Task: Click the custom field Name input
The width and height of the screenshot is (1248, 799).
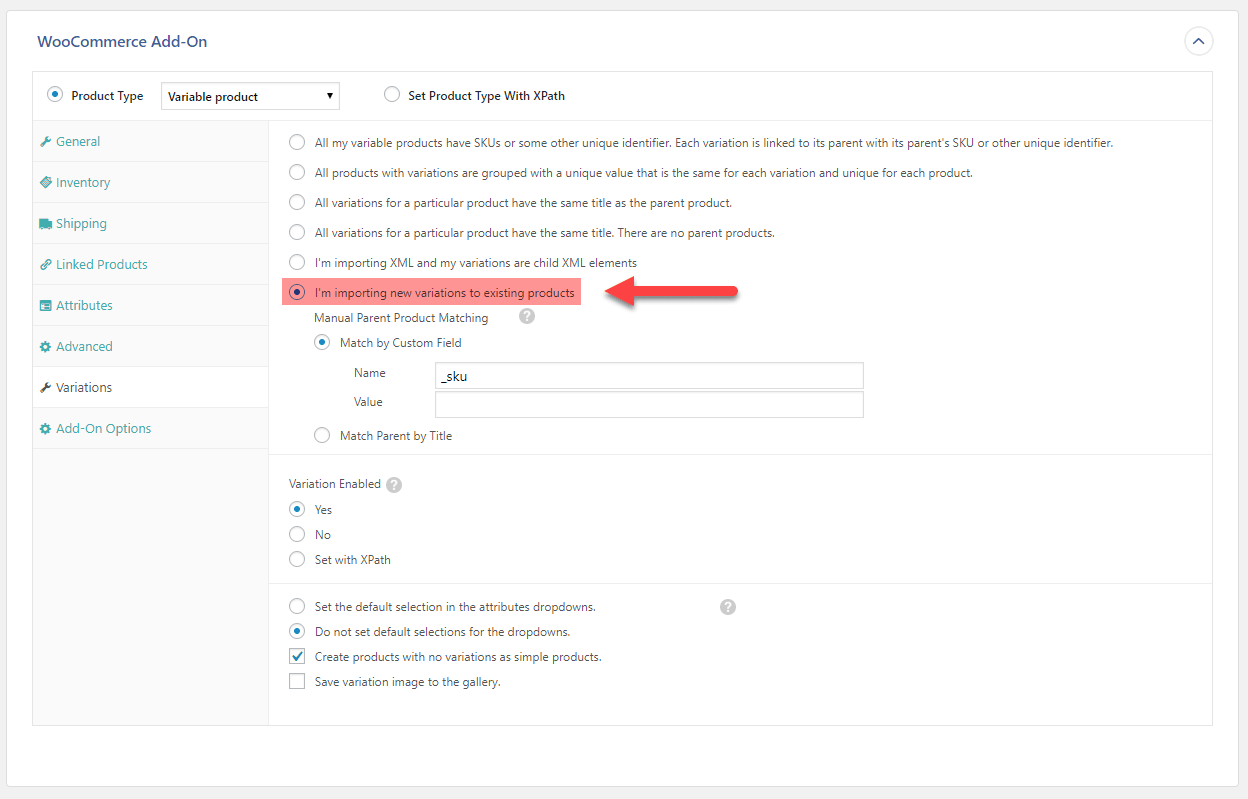Action: [x=649, y=375]
